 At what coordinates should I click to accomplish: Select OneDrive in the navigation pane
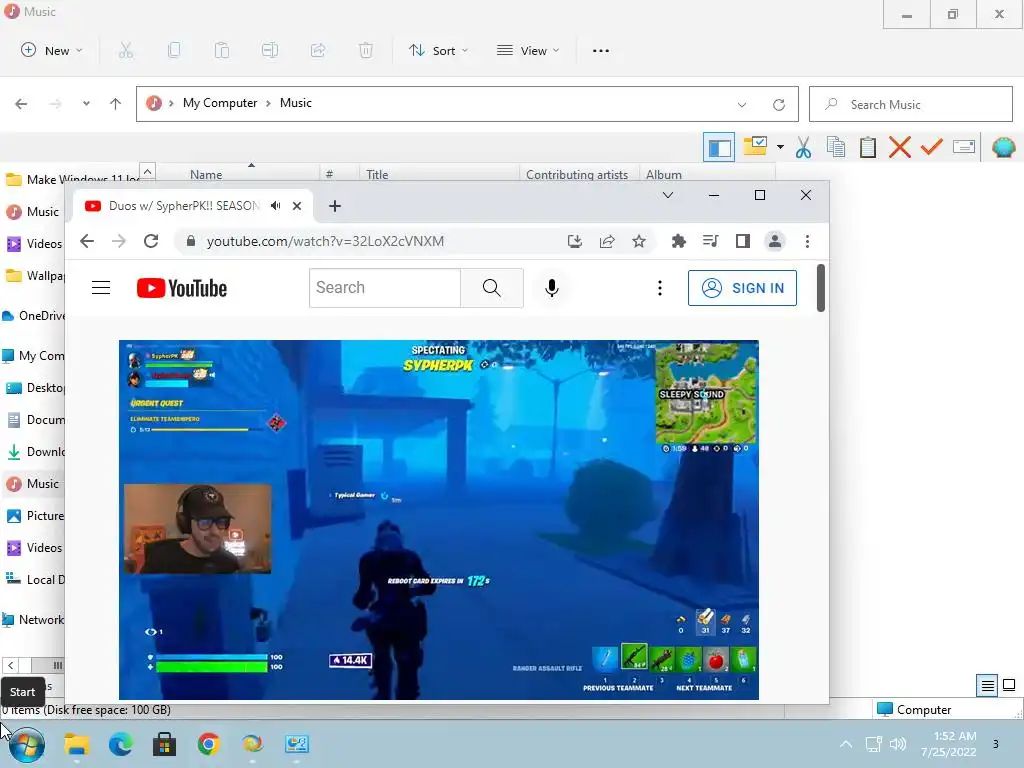coord(34,316)
